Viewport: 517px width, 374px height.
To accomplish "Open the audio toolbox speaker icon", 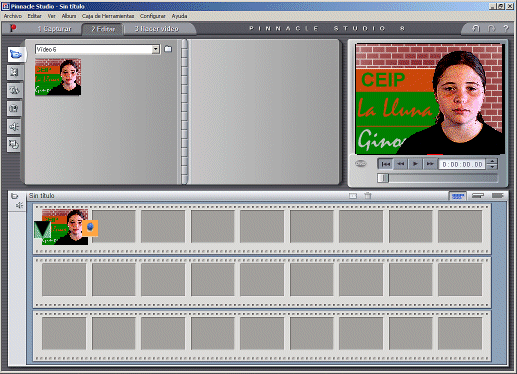I will coord(19,205).
